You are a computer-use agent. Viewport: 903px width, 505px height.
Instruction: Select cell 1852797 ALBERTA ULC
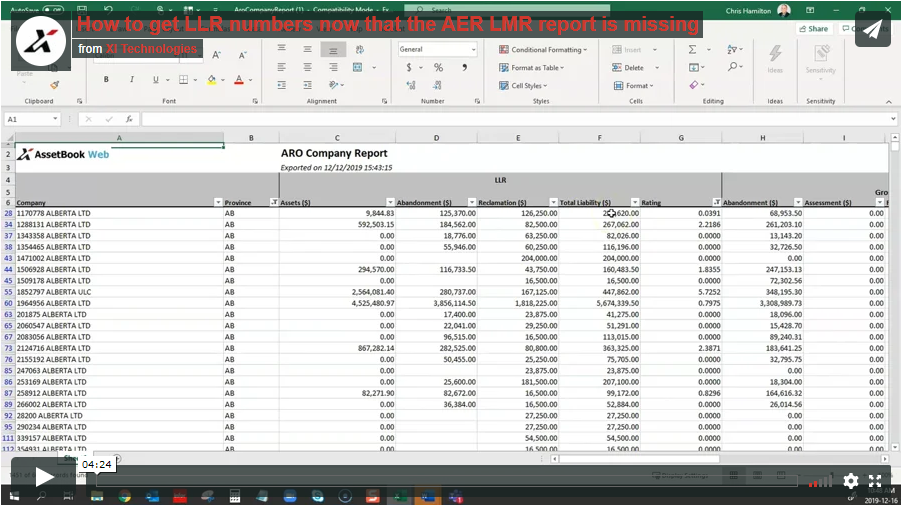[x=119, y=292]
